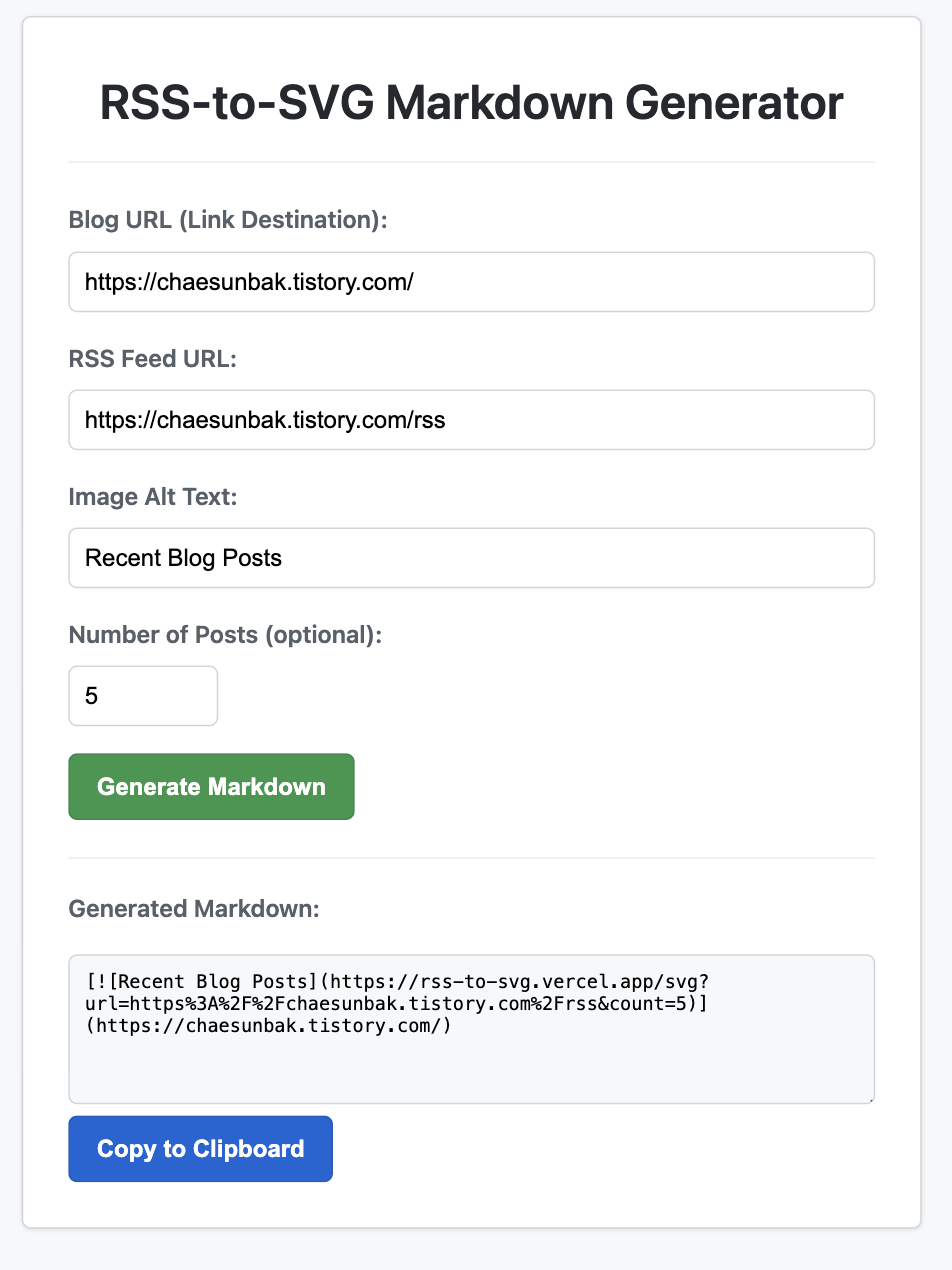The image size is (952, 1270).
Task: Click the Number of Posts field
Action: [142, 696]
